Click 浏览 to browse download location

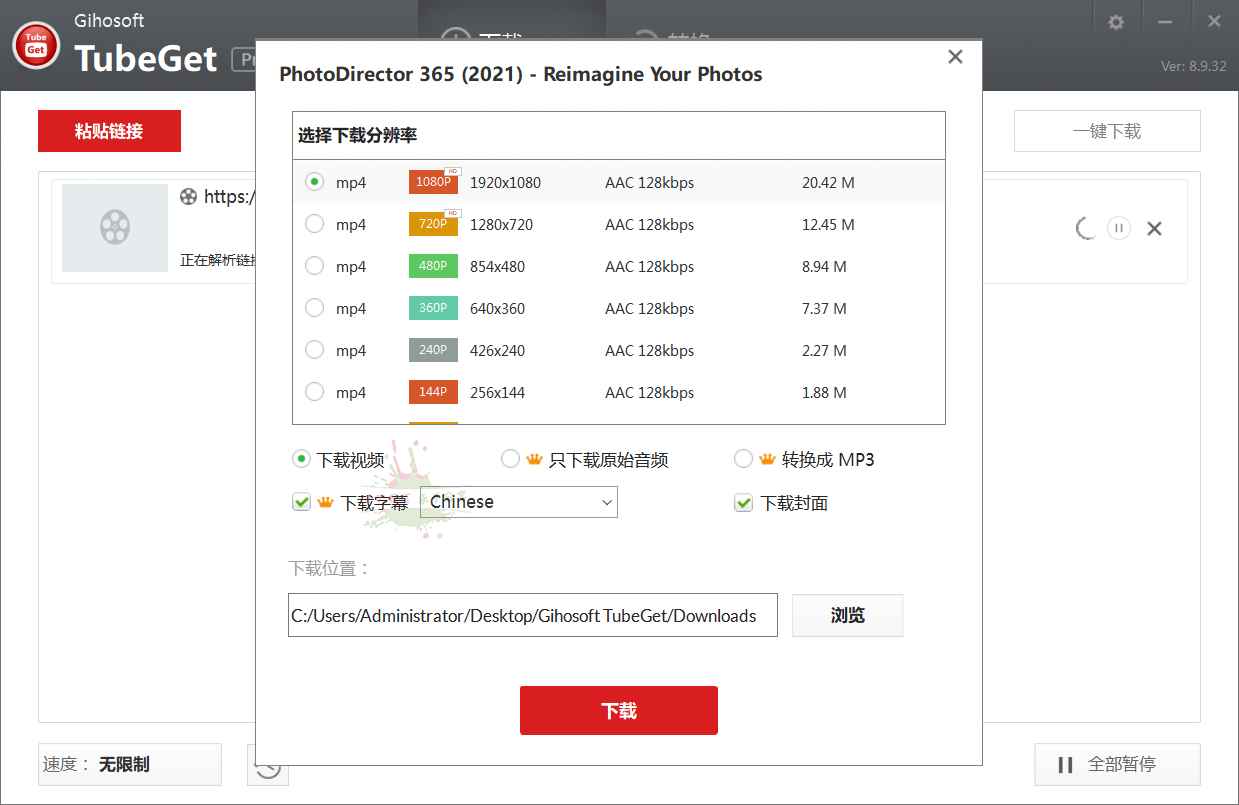tap(847, 615)
